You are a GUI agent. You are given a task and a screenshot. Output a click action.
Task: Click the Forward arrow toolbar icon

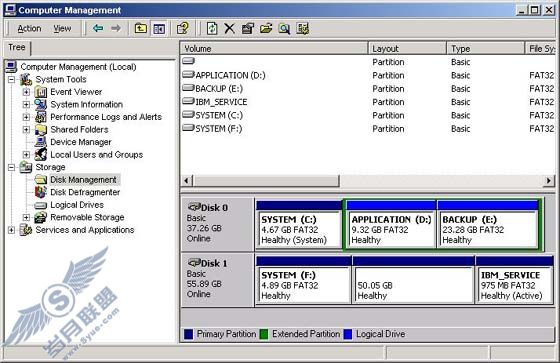116,28
